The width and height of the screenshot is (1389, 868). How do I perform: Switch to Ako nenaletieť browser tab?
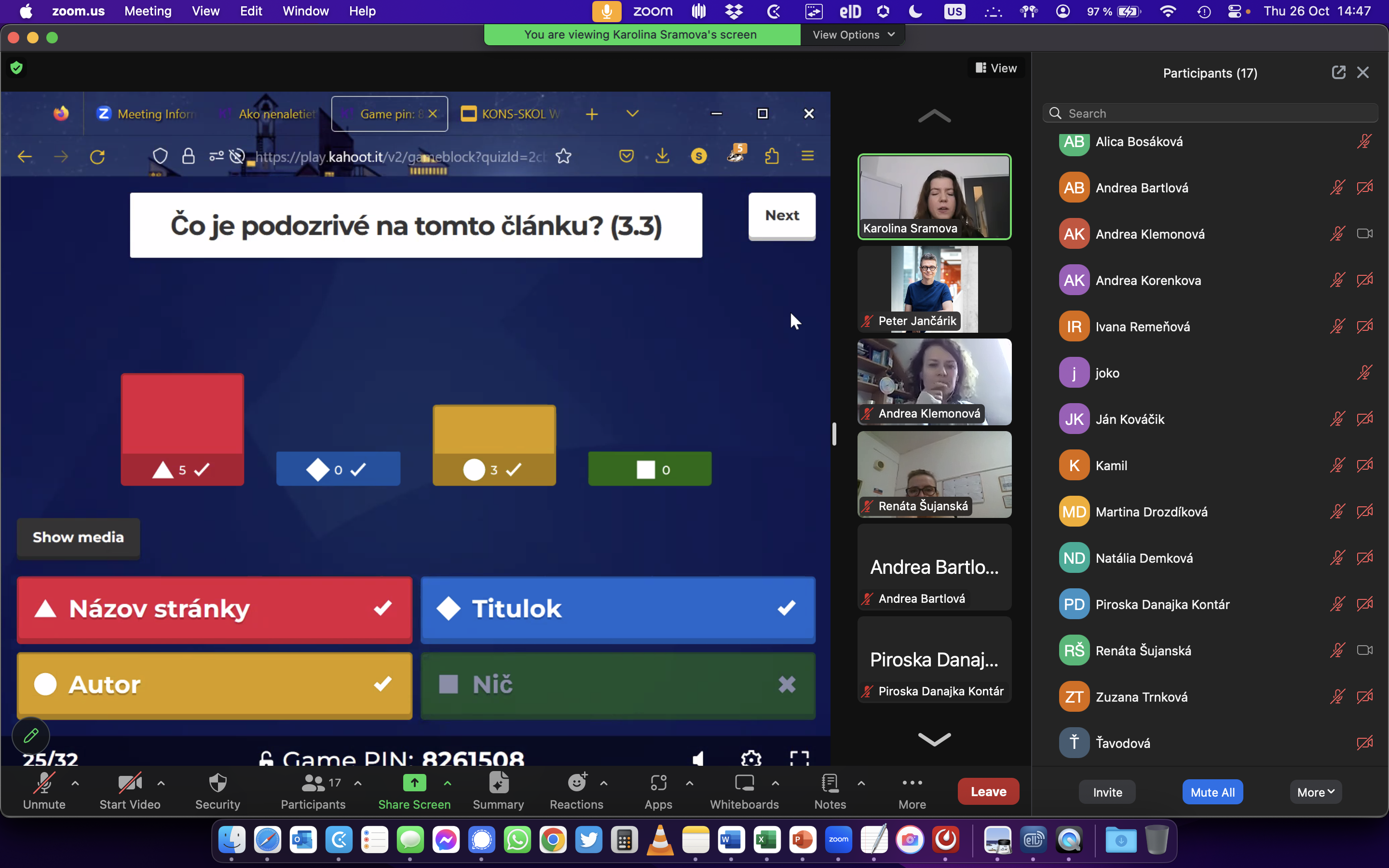point(268,114)
